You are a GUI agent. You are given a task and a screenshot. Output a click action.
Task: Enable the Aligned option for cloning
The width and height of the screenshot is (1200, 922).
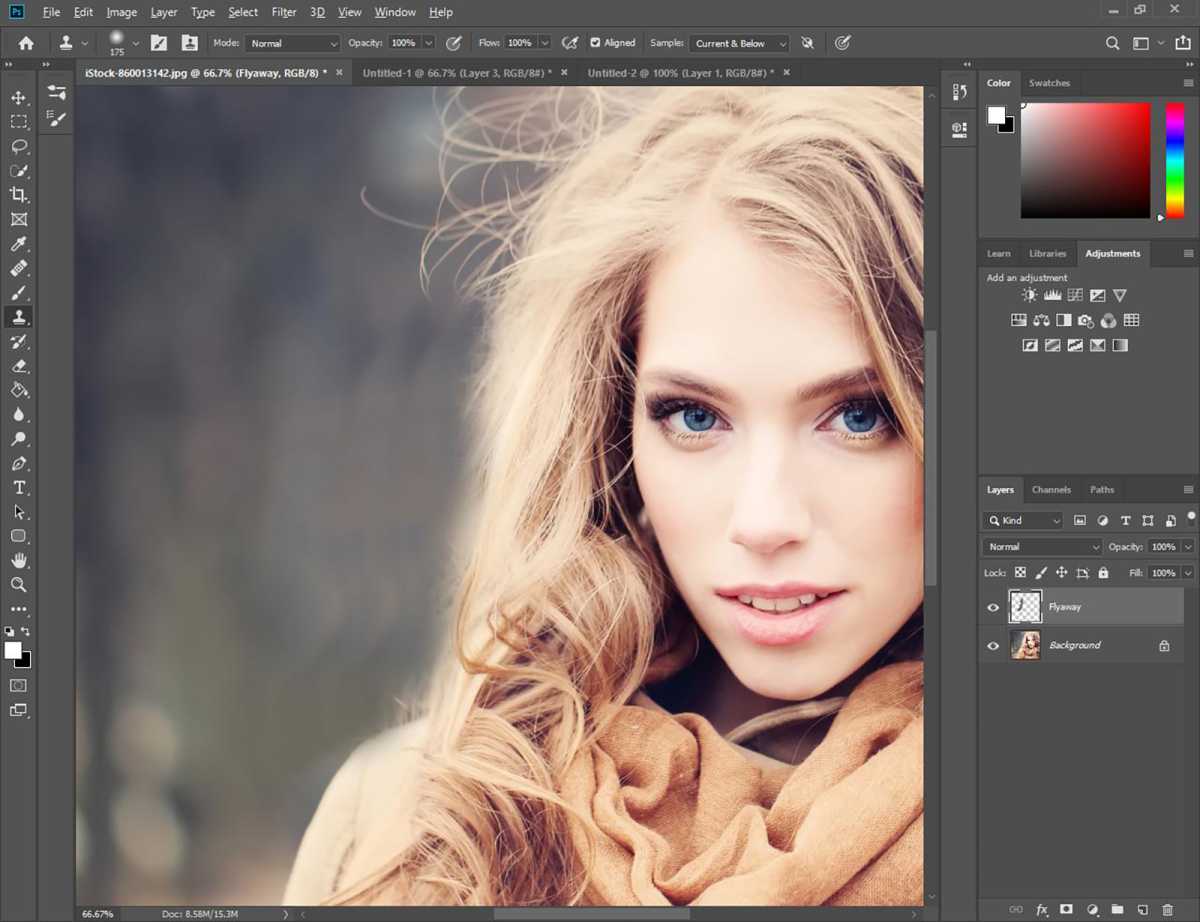pos(596,43)
